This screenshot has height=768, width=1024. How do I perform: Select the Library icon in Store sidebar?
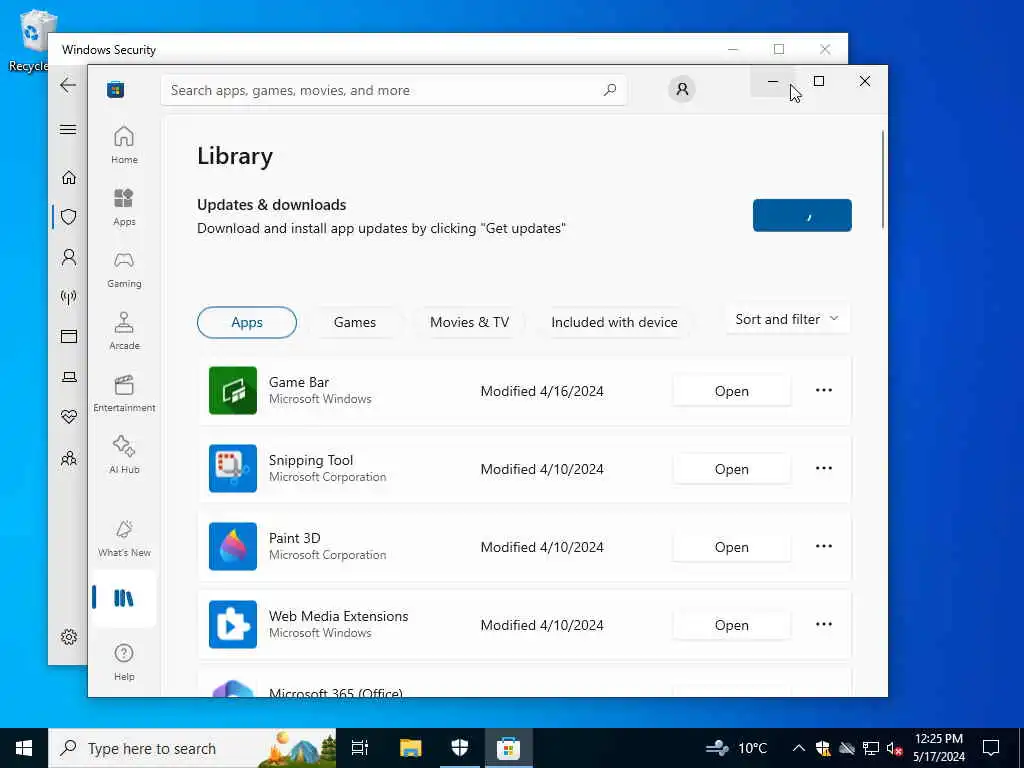[124, 598]
